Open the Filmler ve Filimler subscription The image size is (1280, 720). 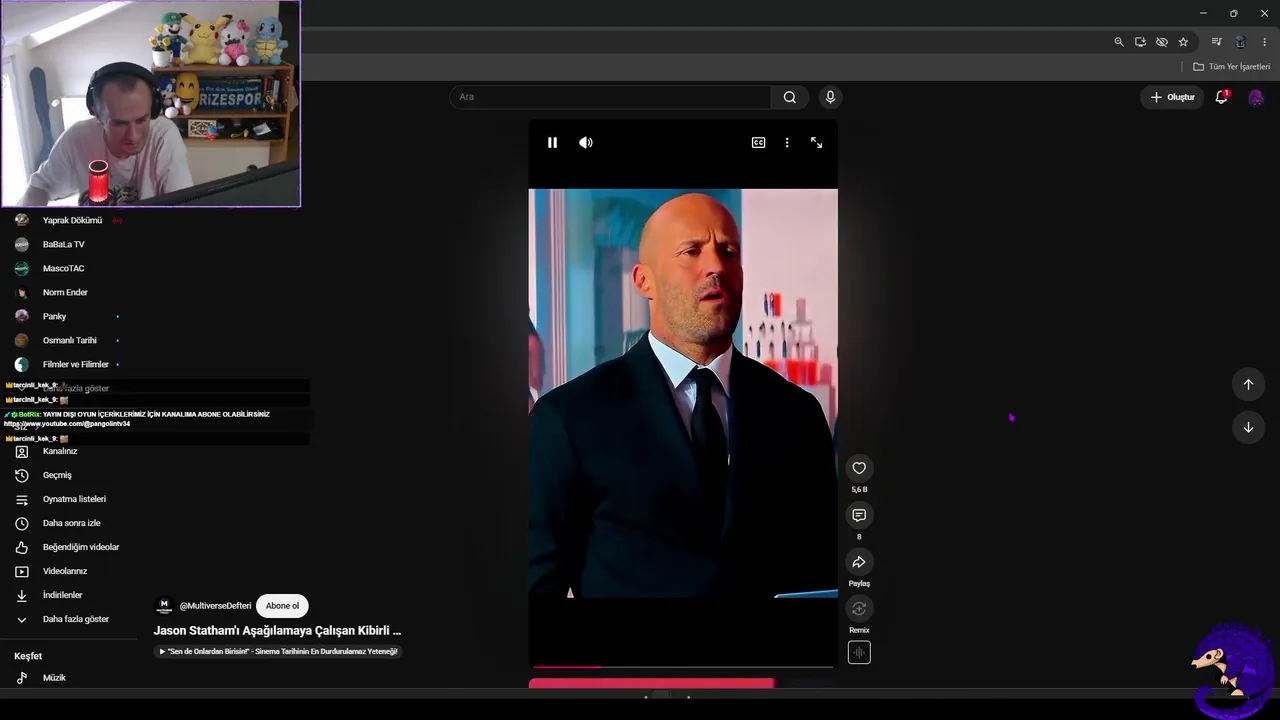[x=75, y=364]
